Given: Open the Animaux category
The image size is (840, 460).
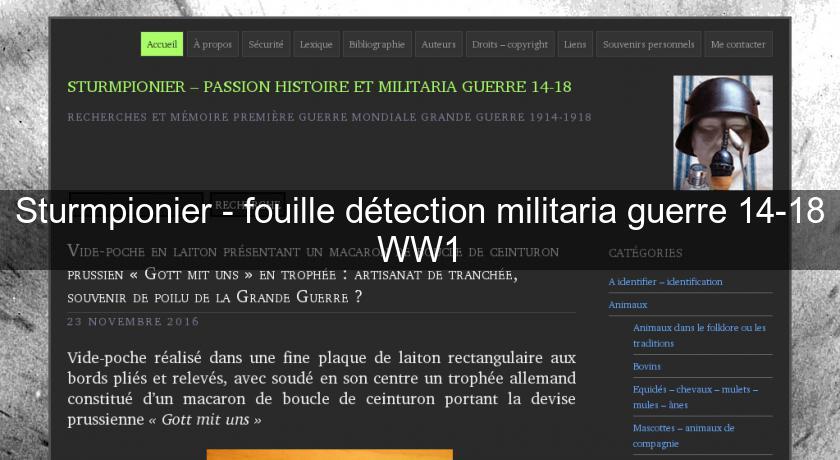Looking at the screenshot, I should tap(628, 305).
